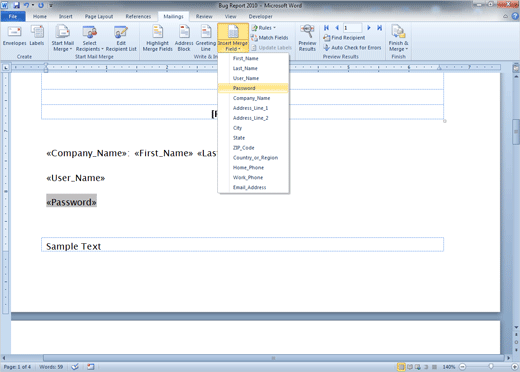Open Rules dropdown
Viewport: 520px width, 372px height.
pos(264,28)
